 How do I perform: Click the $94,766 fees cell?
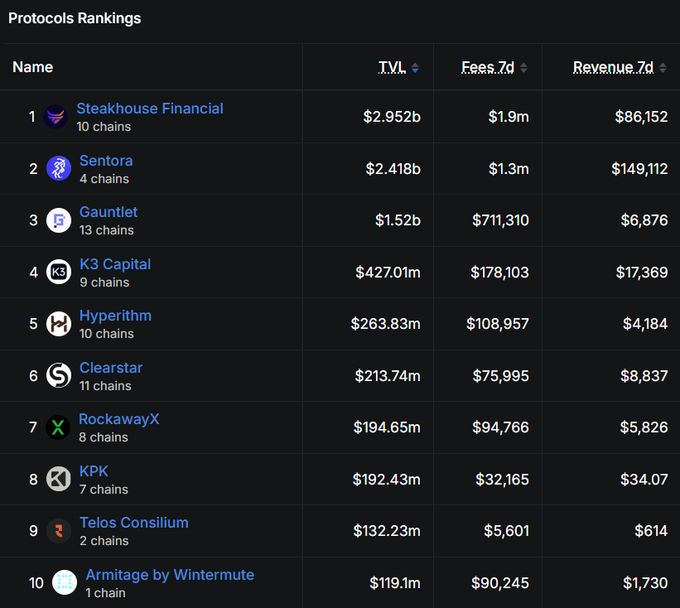pyautogui.click(x=501, y=428)
